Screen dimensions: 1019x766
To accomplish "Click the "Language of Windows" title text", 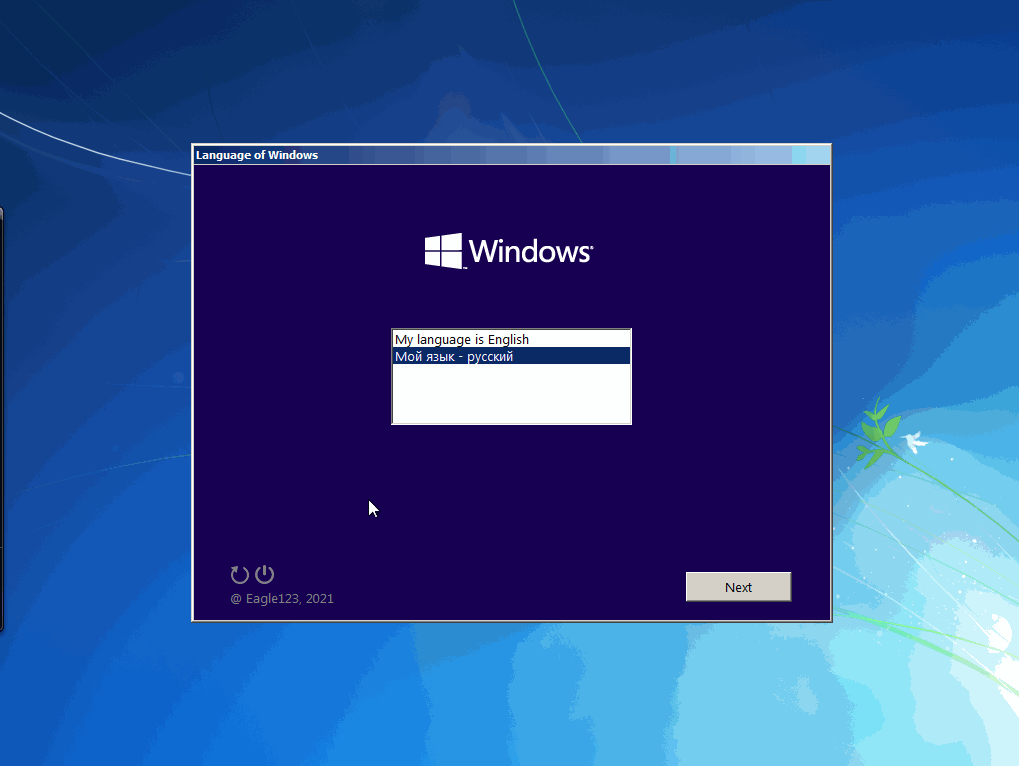I will 257,155.
